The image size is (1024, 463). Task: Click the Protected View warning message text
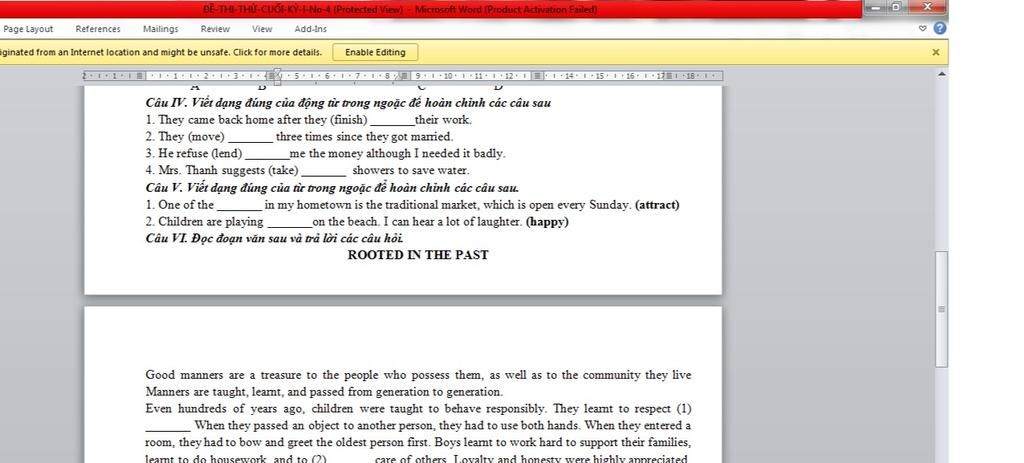tap(161, 52)
